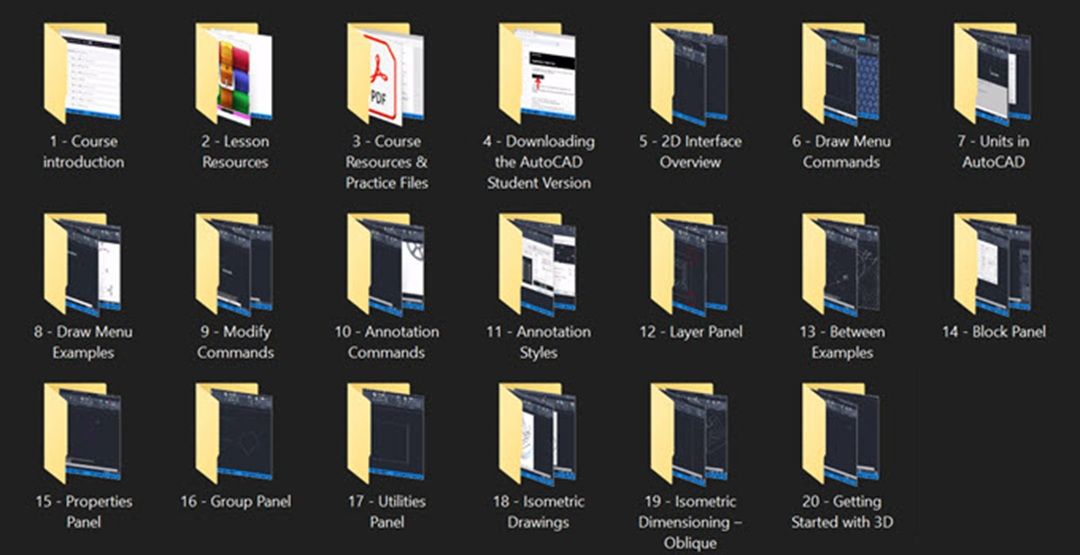Viewport: 1080px width, 555px height.
Task: Open the '1 - Course introduction' folder icon
Action: click(83, 72)
